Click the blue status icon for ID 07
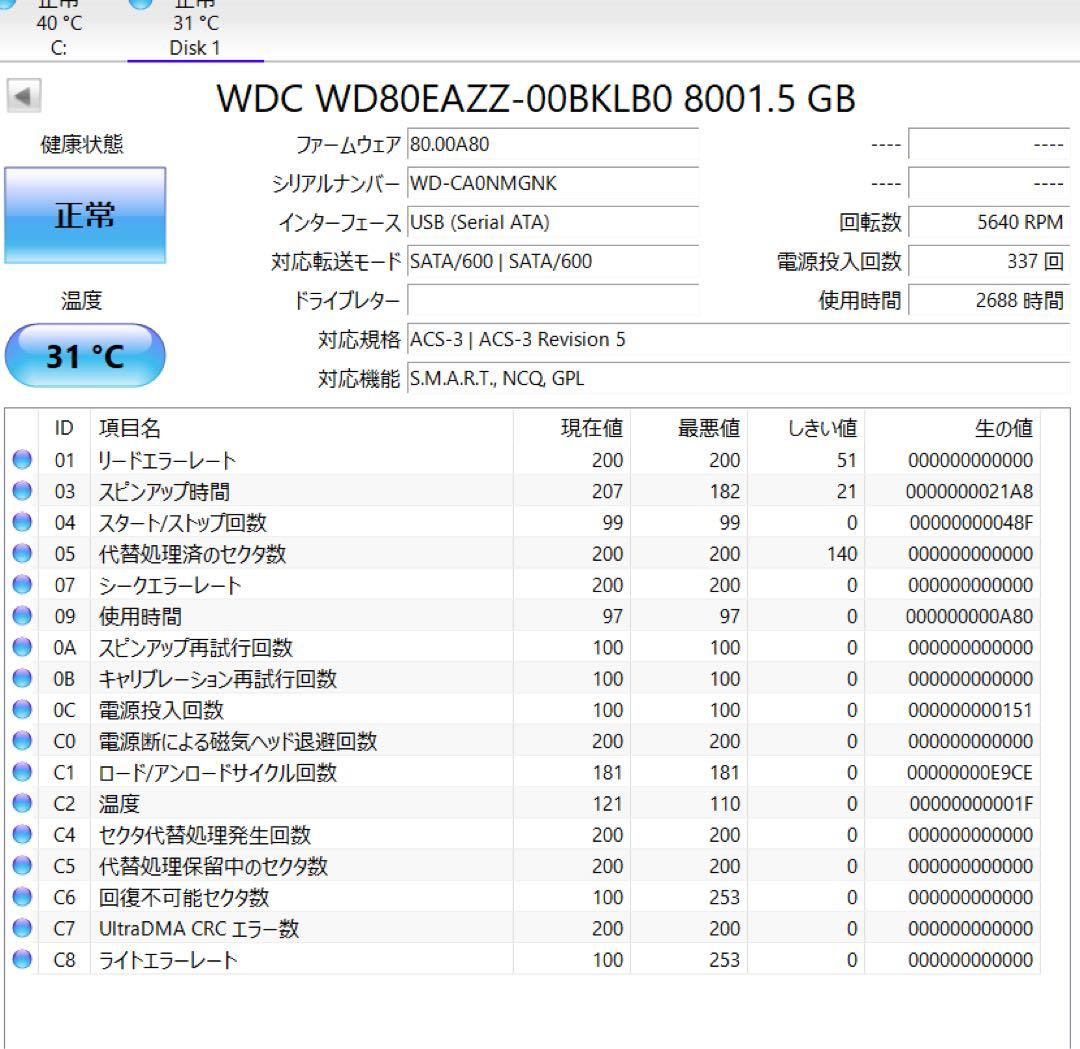This screenshot has height=1049, width=1080. pyautogui.click(x=22, y=584)
